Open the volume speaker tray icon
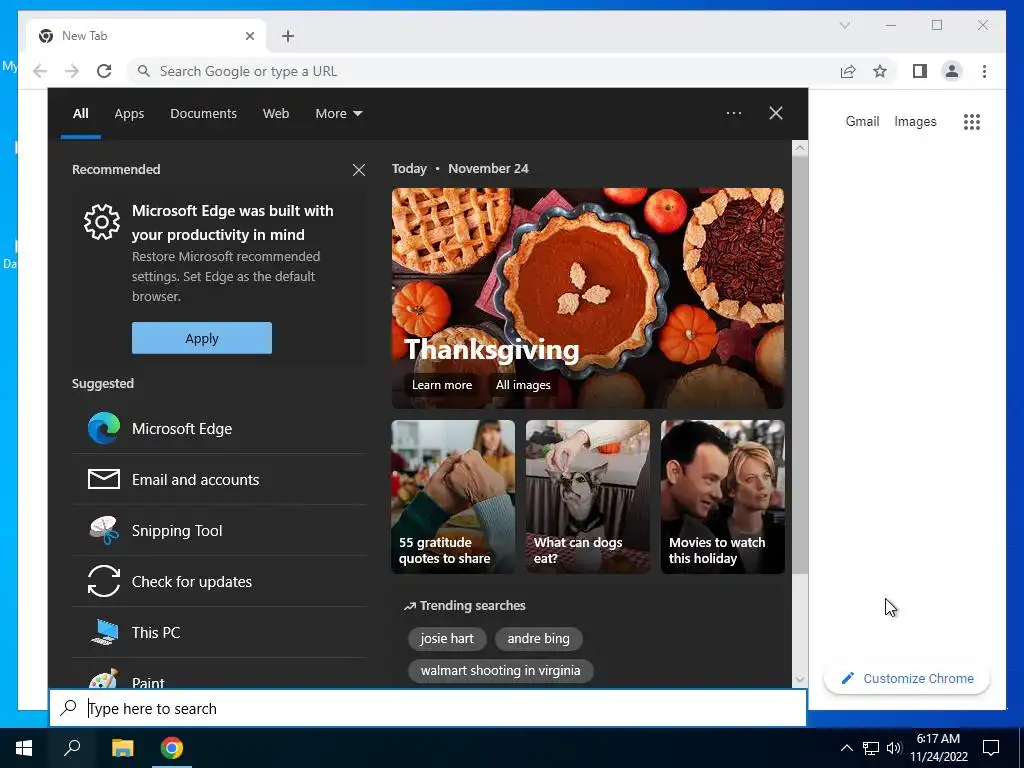 click(893, 748)
